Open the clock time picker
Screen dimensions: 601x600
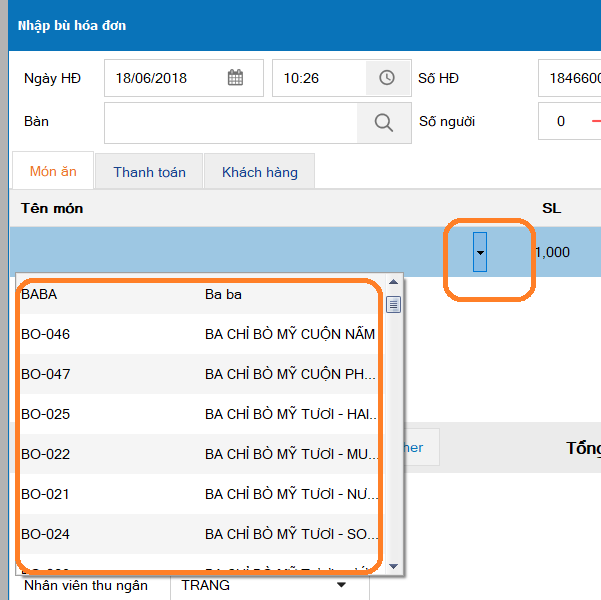pyautogui.click(x=387, y=78)
